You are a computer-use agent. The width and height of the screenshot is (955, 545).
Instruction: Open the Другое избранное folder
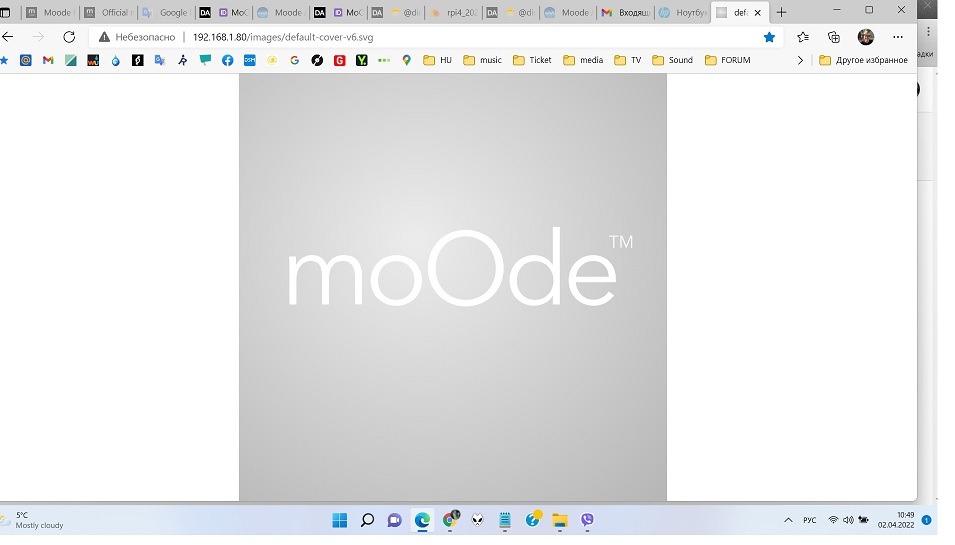[x=863, y=60]
